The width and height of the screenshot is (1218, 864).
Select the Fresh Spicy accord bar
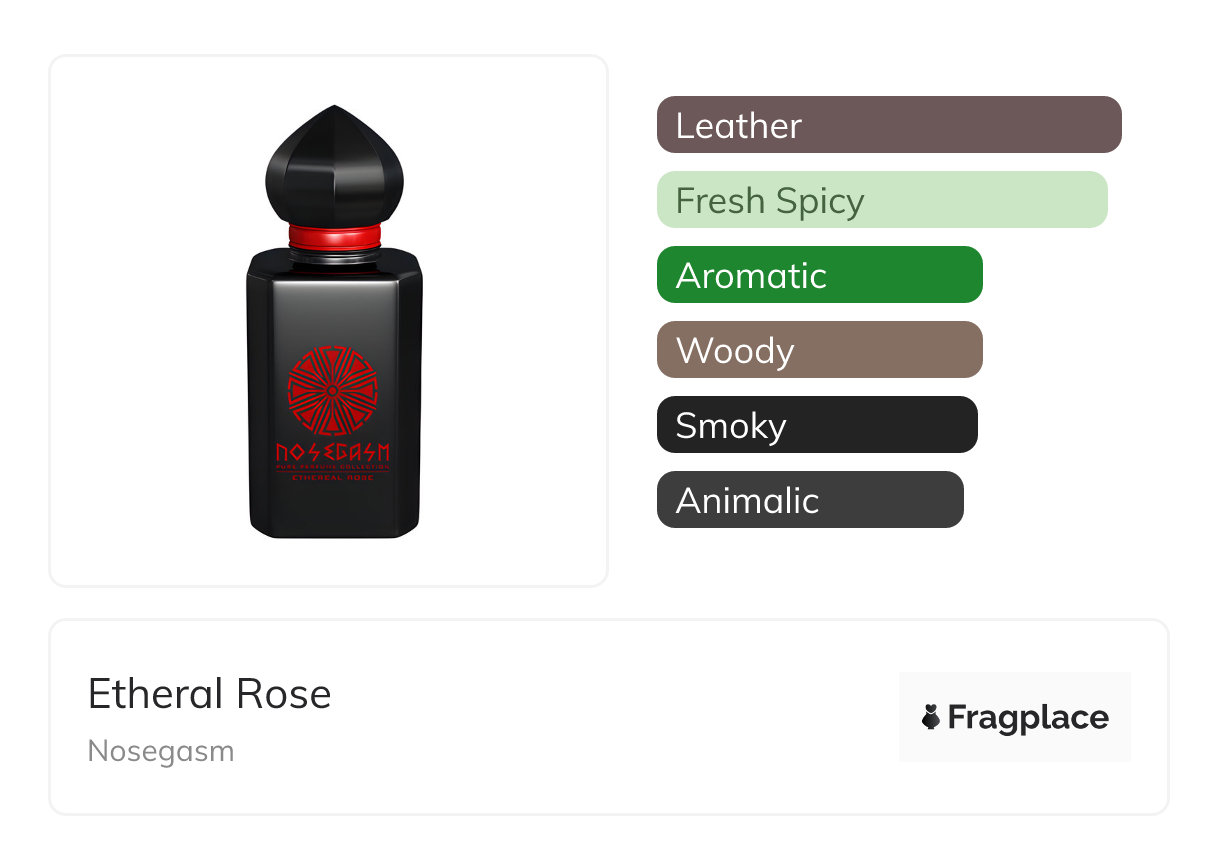(882, 200)
